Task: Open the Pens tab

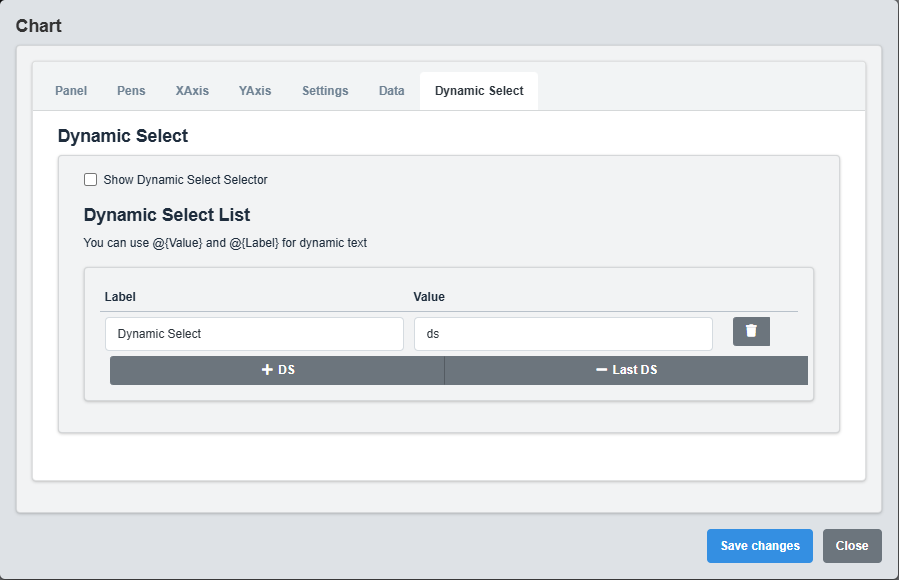Action: tap(131, 90)
